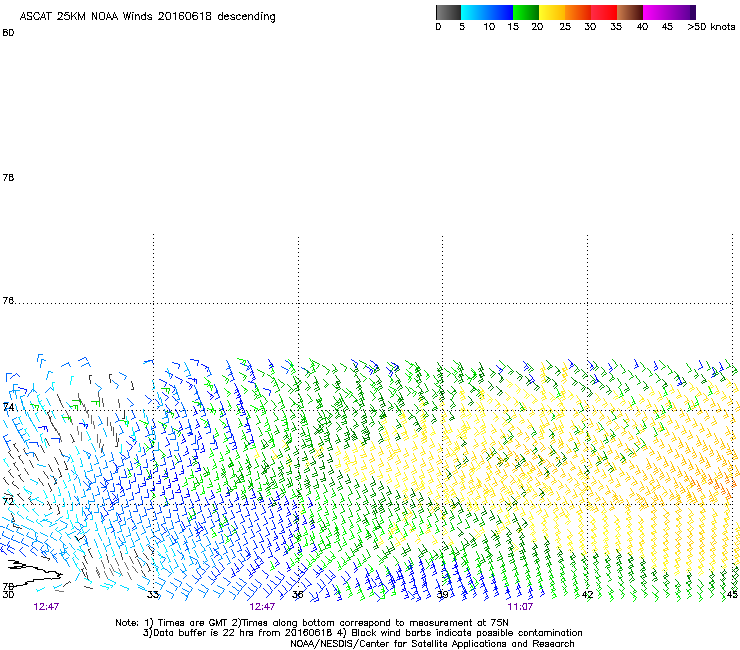740x650 pixels.
Task: Click the red 30-35 knots legend segment
Action: pyautogui.click(x=604, y=12)
